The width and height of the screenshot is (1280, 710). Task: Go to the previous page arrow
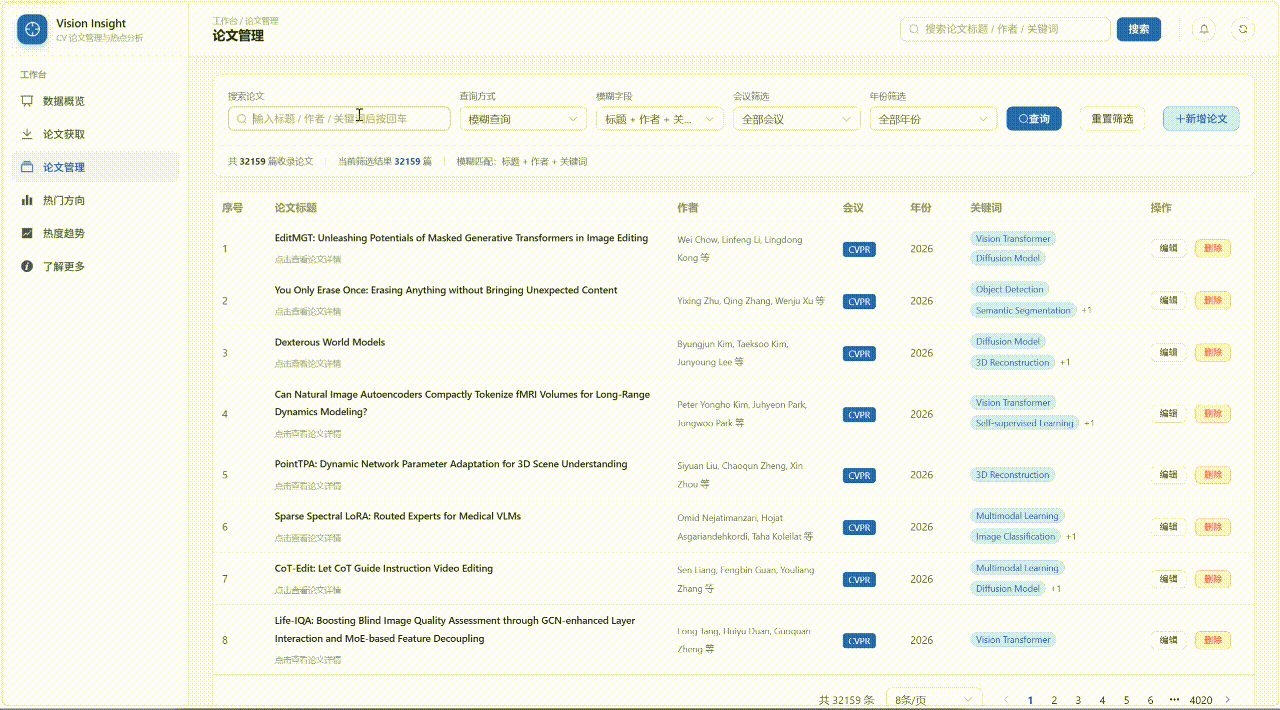pyautogui.click(x=1006, y=700)
